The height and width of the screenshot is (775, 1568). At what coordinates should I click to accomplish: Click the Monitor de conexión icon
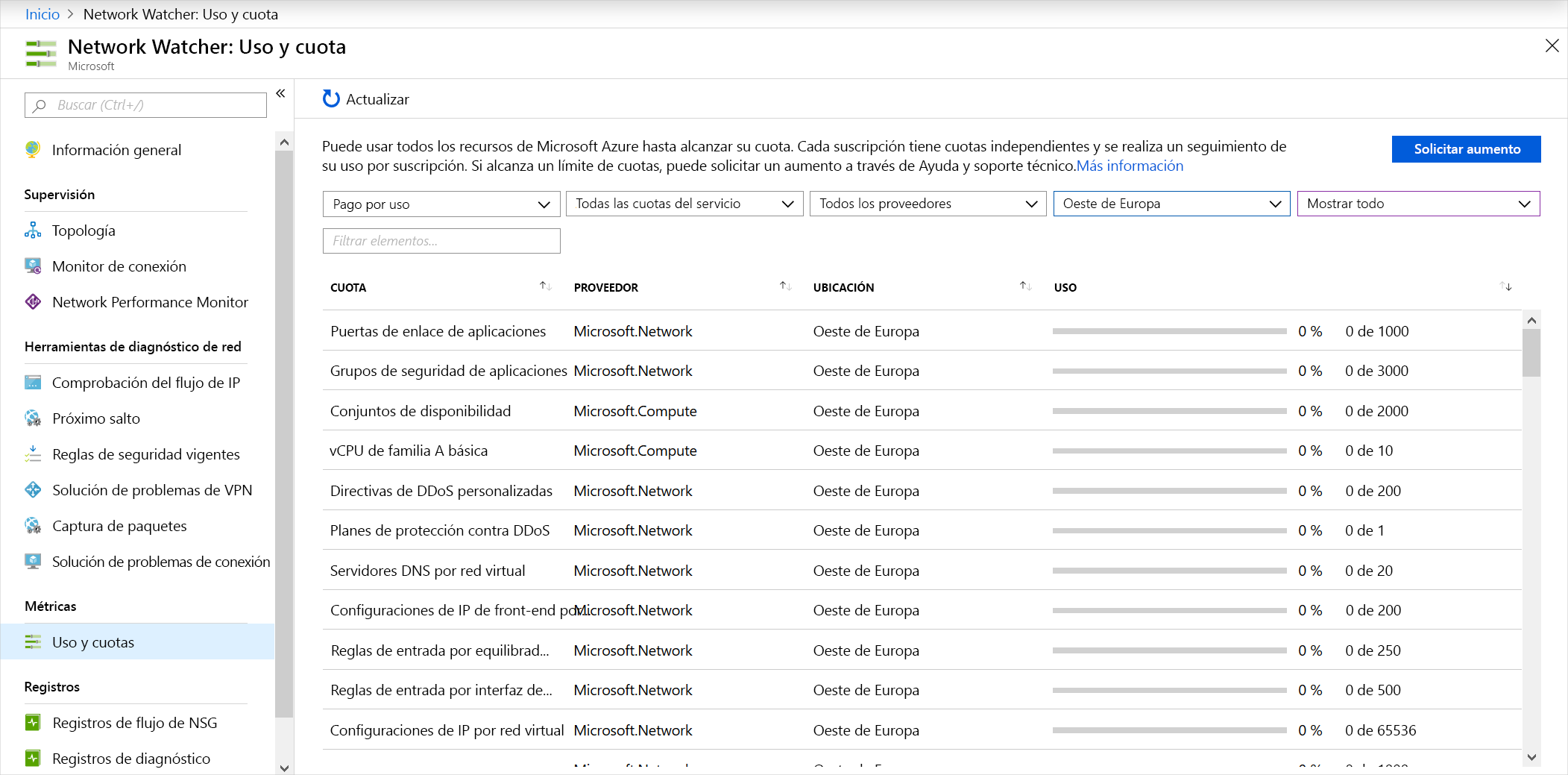(33, 266)
